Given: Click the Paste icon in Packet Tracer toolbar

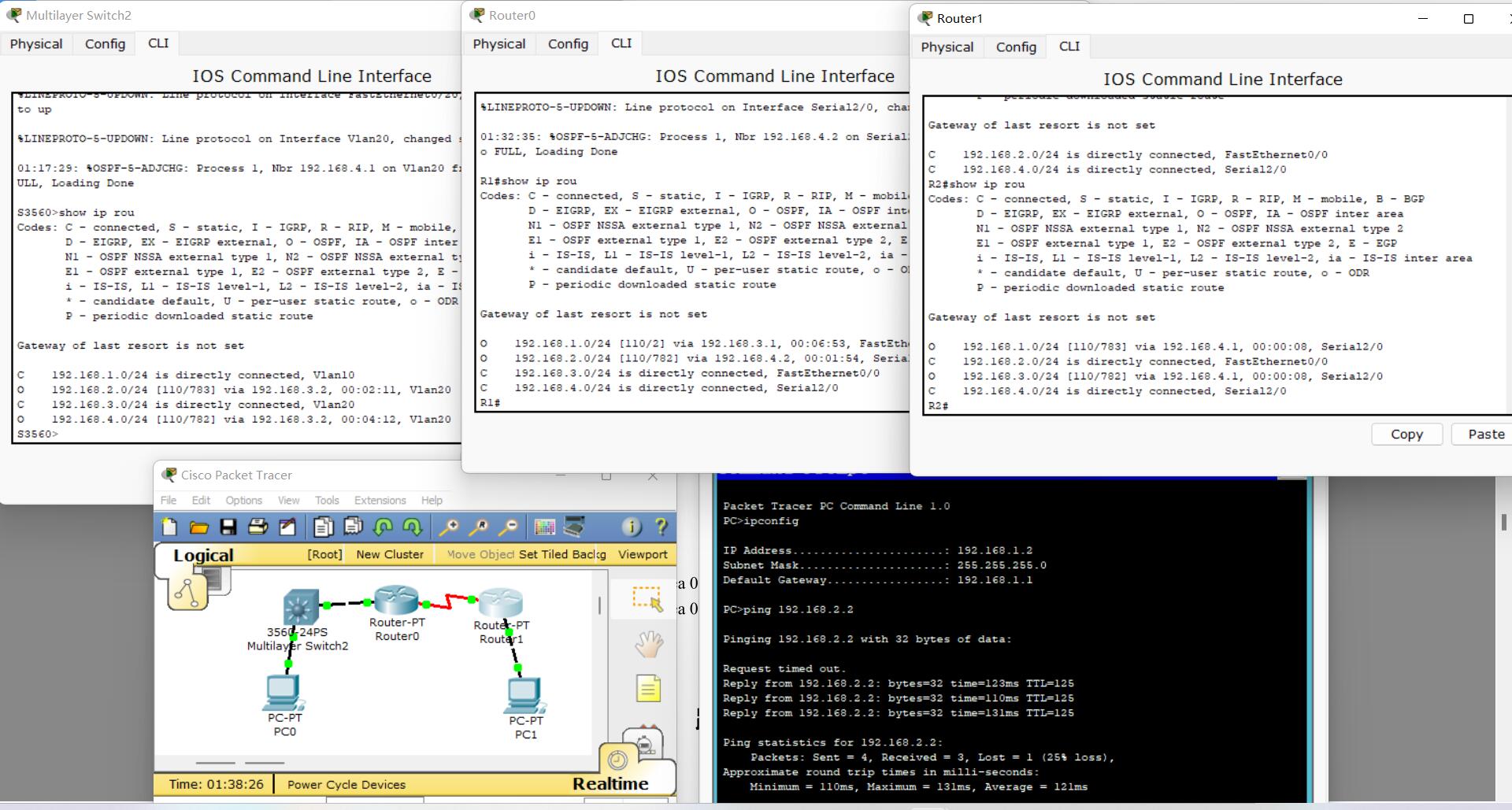Looking at the screenshot, I should [353, 527].
